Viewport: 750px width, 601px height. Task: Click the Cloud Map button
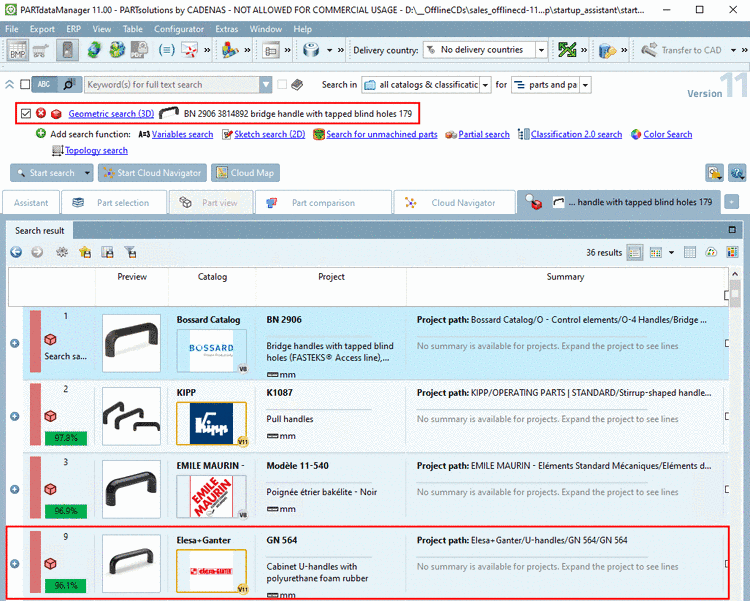pos(245,173)
